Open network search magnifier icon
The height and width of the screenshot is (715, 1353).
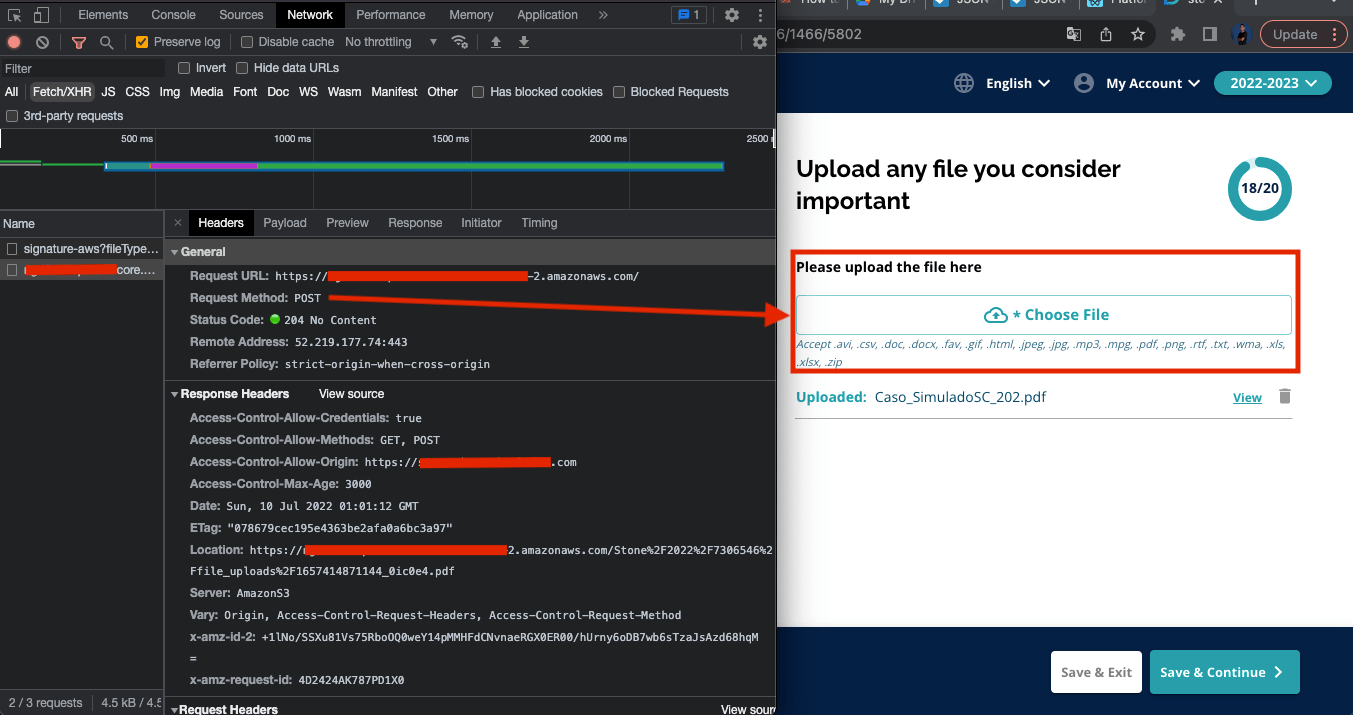click(106, 42)
